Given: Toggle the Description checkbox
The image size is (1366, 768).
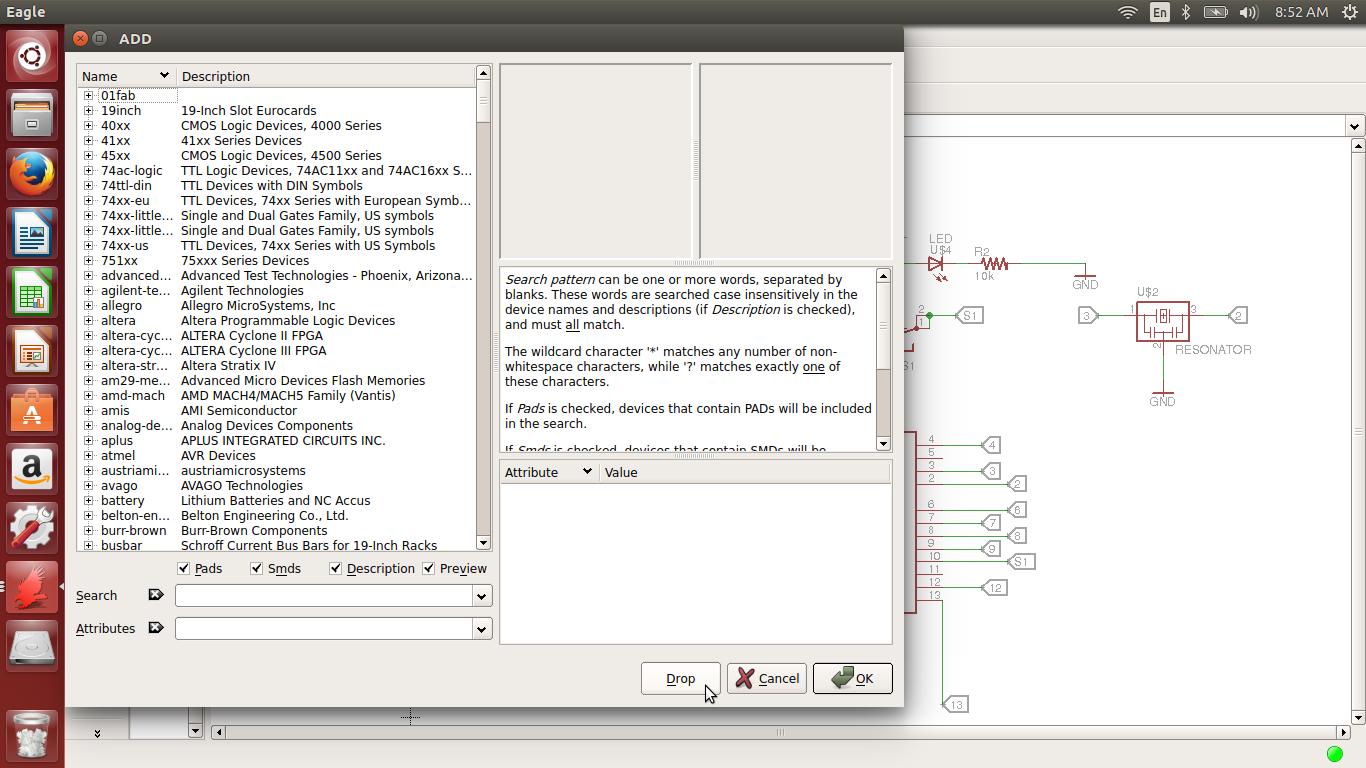Looking at the screenshot, I should coord(335,568).
